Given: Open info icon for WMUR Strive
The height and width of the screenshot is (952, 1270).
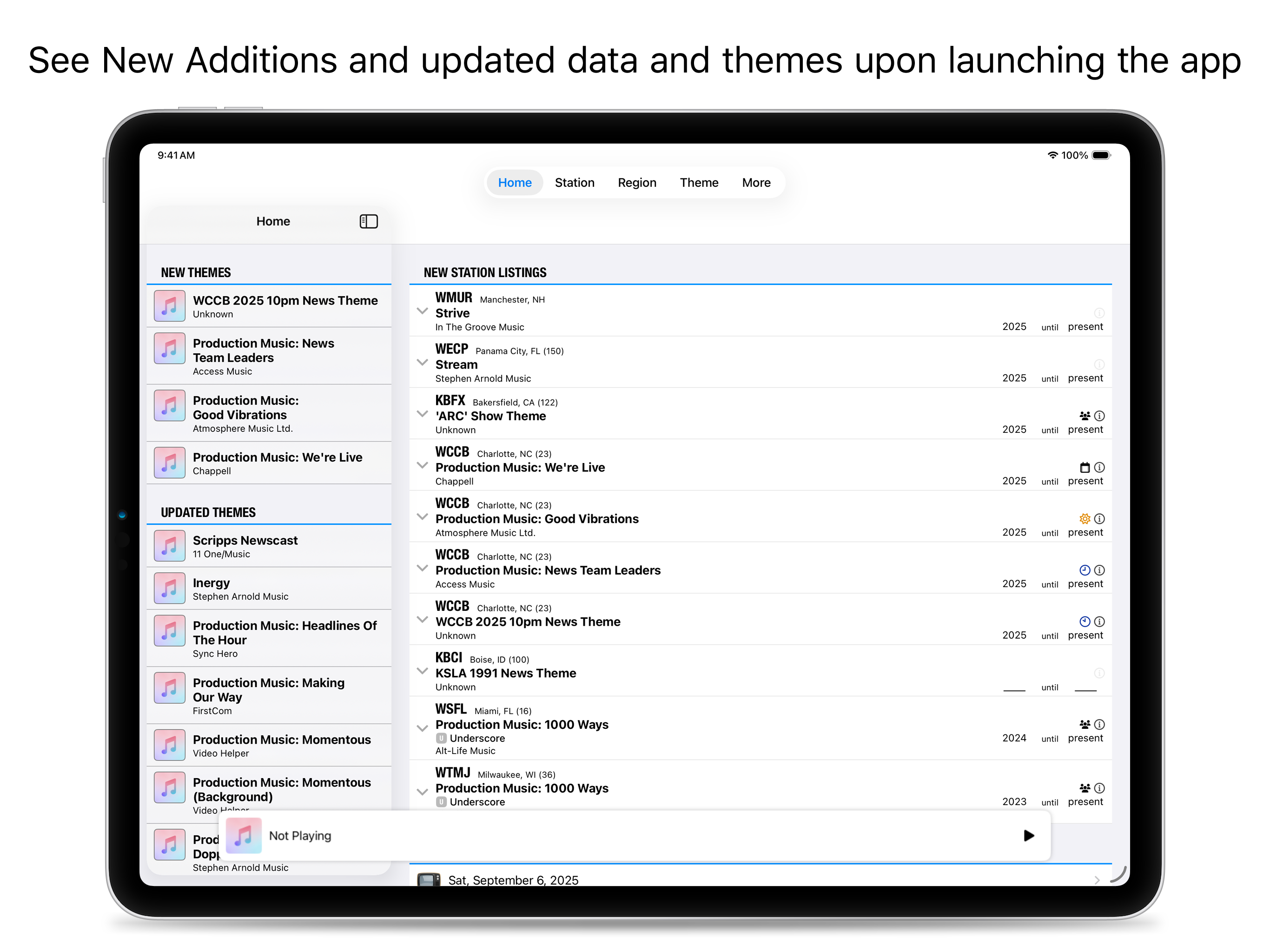Looking at the screenshot, I should point(1099,313).
